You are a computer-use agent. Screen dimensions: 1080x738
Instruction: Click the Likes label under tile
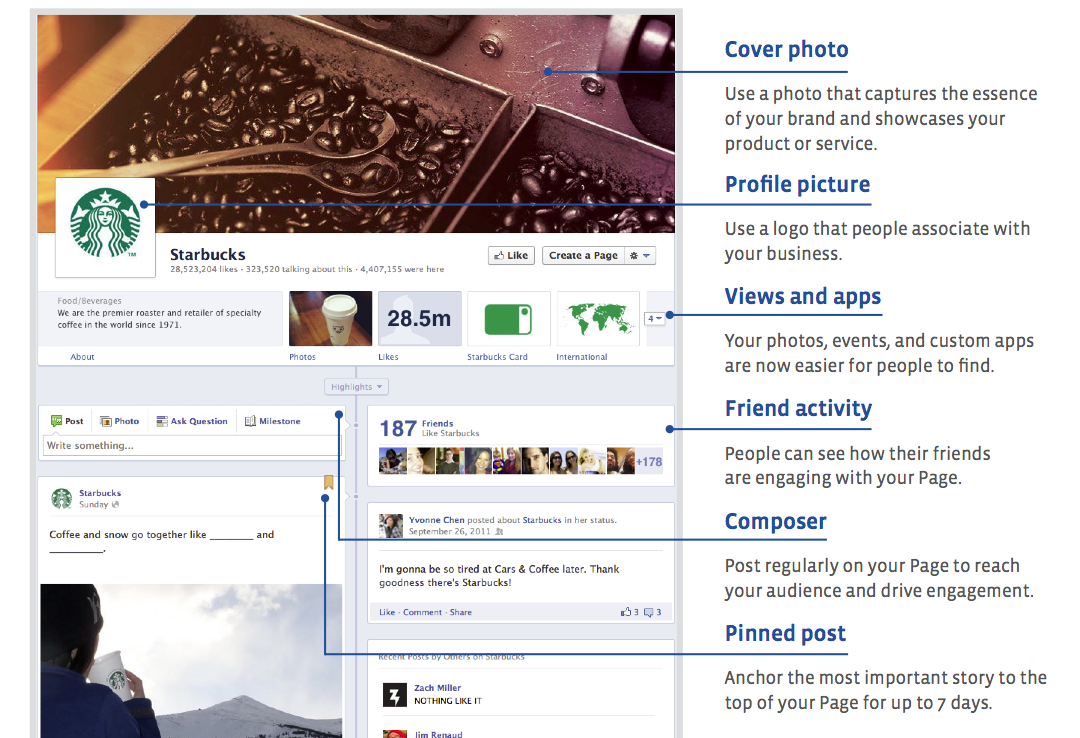(x=388, y=357)
